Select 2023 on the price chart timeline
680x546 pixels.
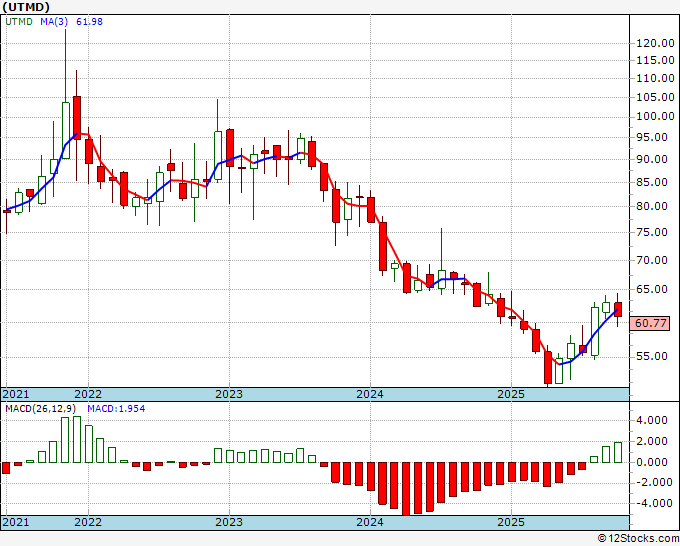[x=229, y=394]
